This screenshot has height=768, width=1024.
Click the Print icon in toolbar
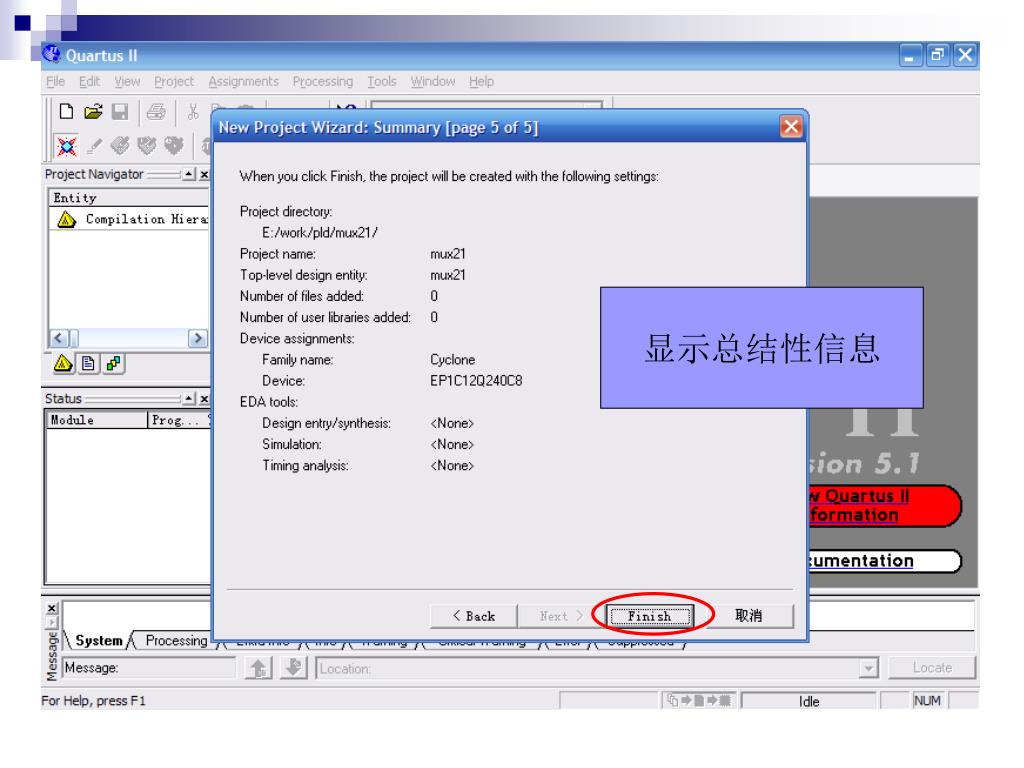click(155, 112)
